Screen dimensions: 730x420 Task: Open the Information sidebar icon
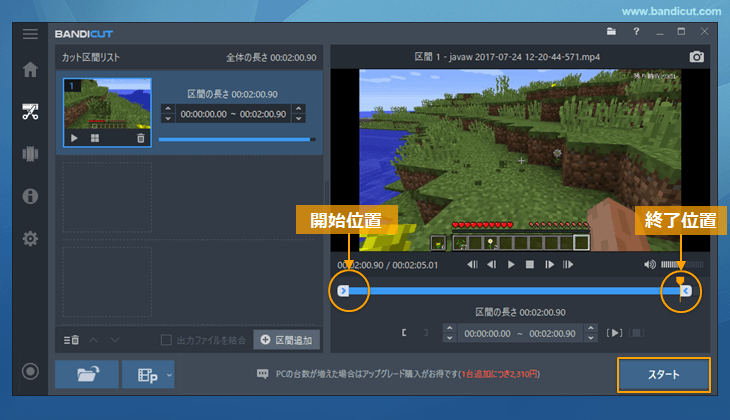(30, 196)
